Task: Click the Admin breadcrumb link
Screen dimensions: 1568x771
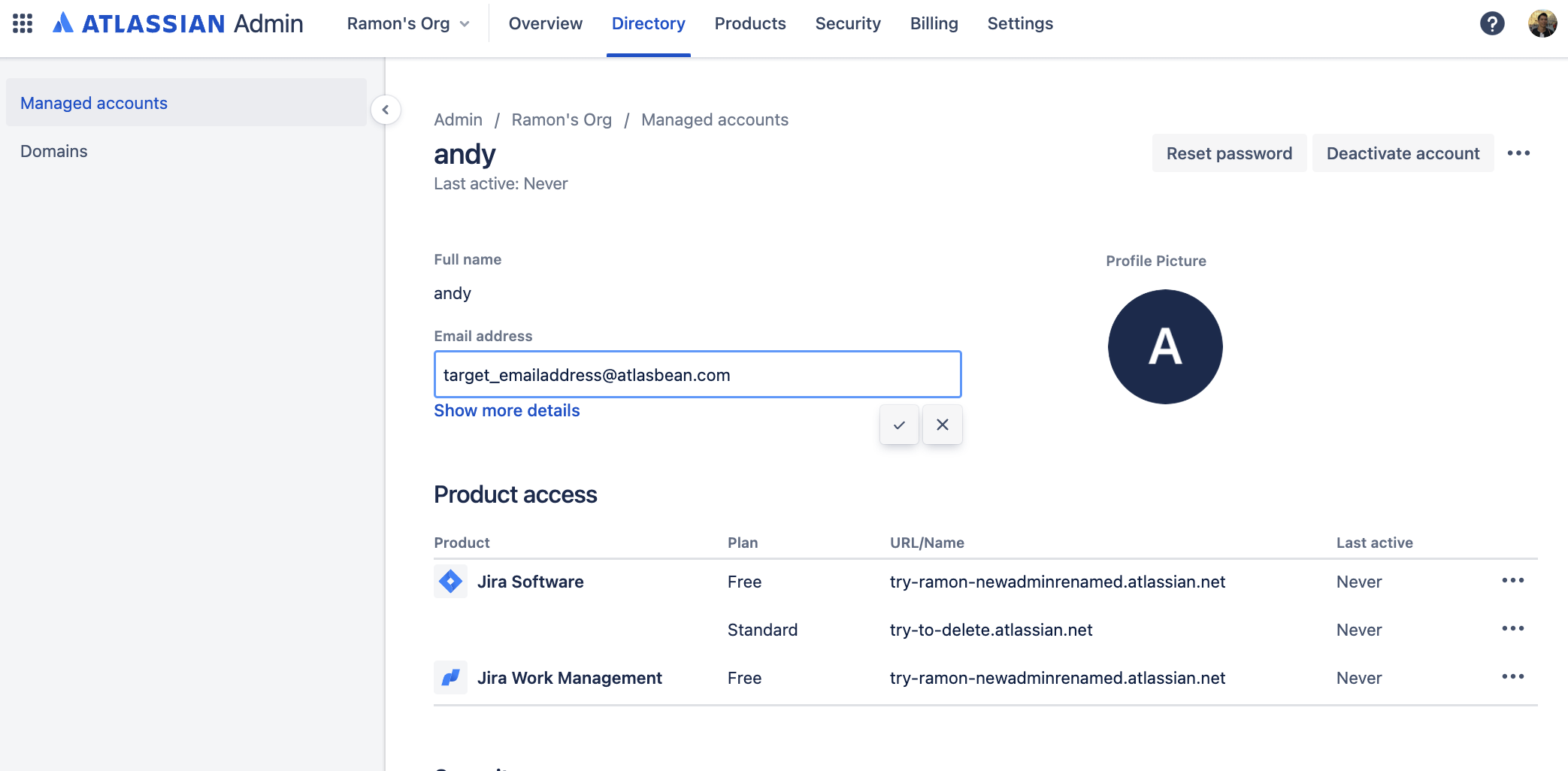Action: (459, 120)
